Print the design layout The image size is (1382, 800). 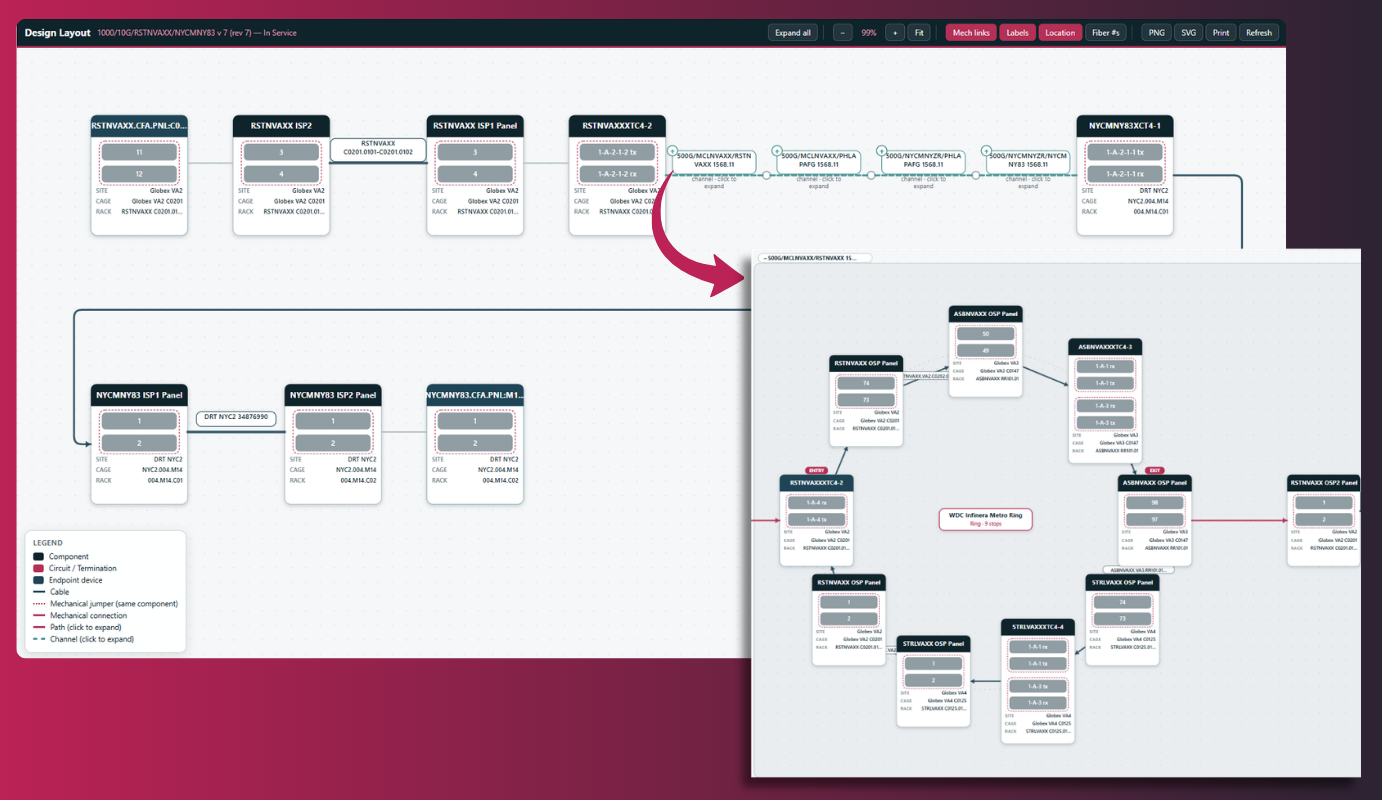coord(1221,33)
